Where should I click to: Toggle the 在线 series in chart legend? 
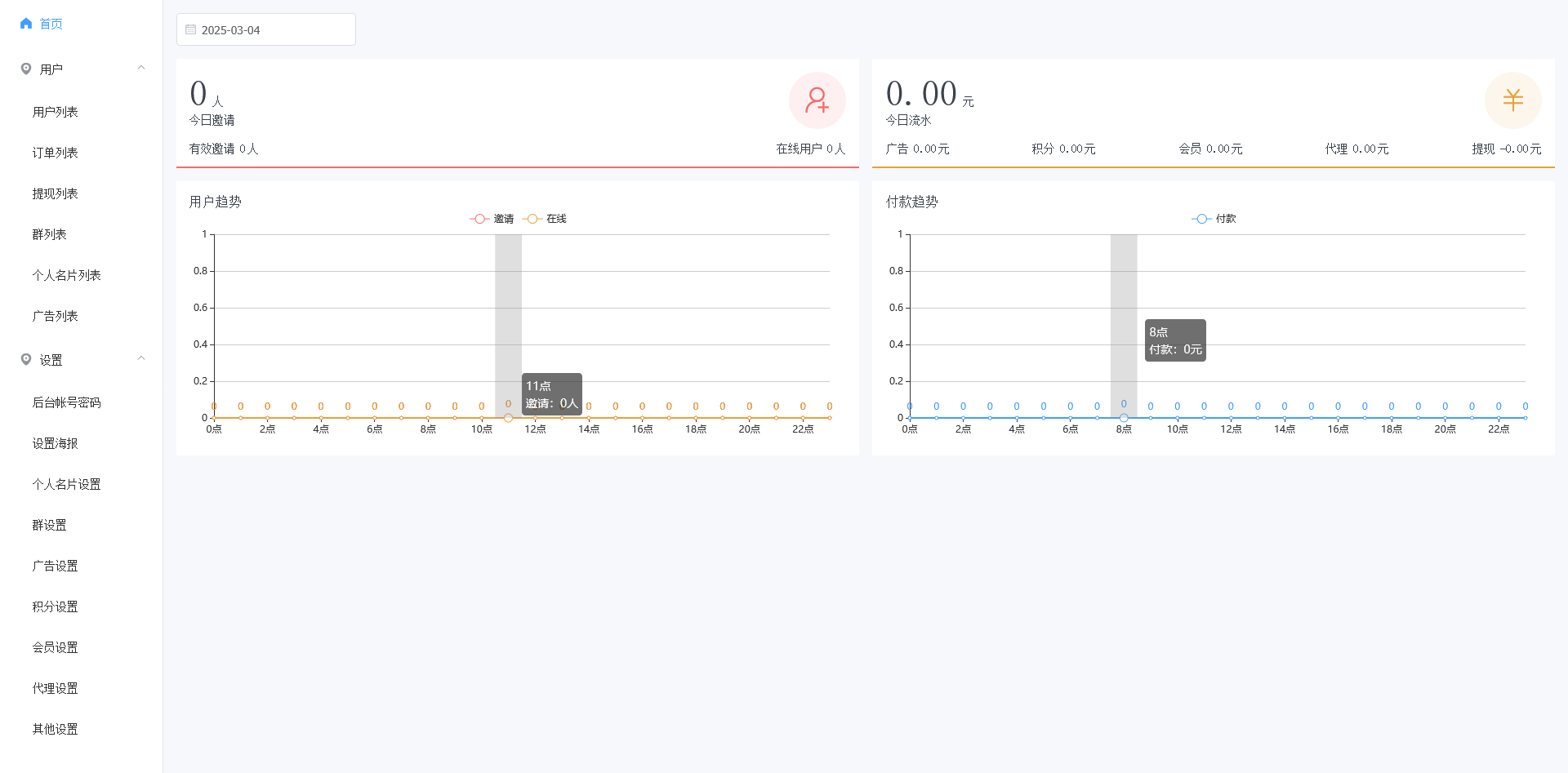pyautogui.click(x=545, y=219)
